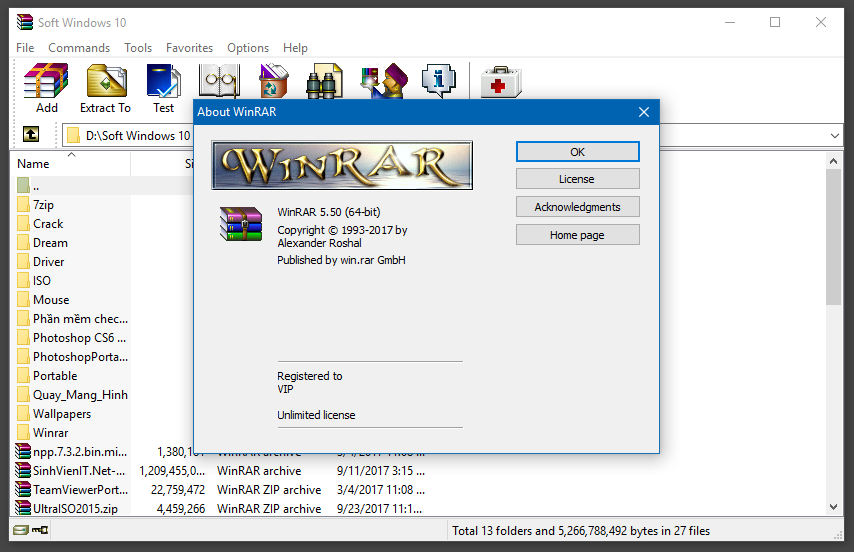
Task: Expand the address path dropdown arrow
Action: click(834, 136)
